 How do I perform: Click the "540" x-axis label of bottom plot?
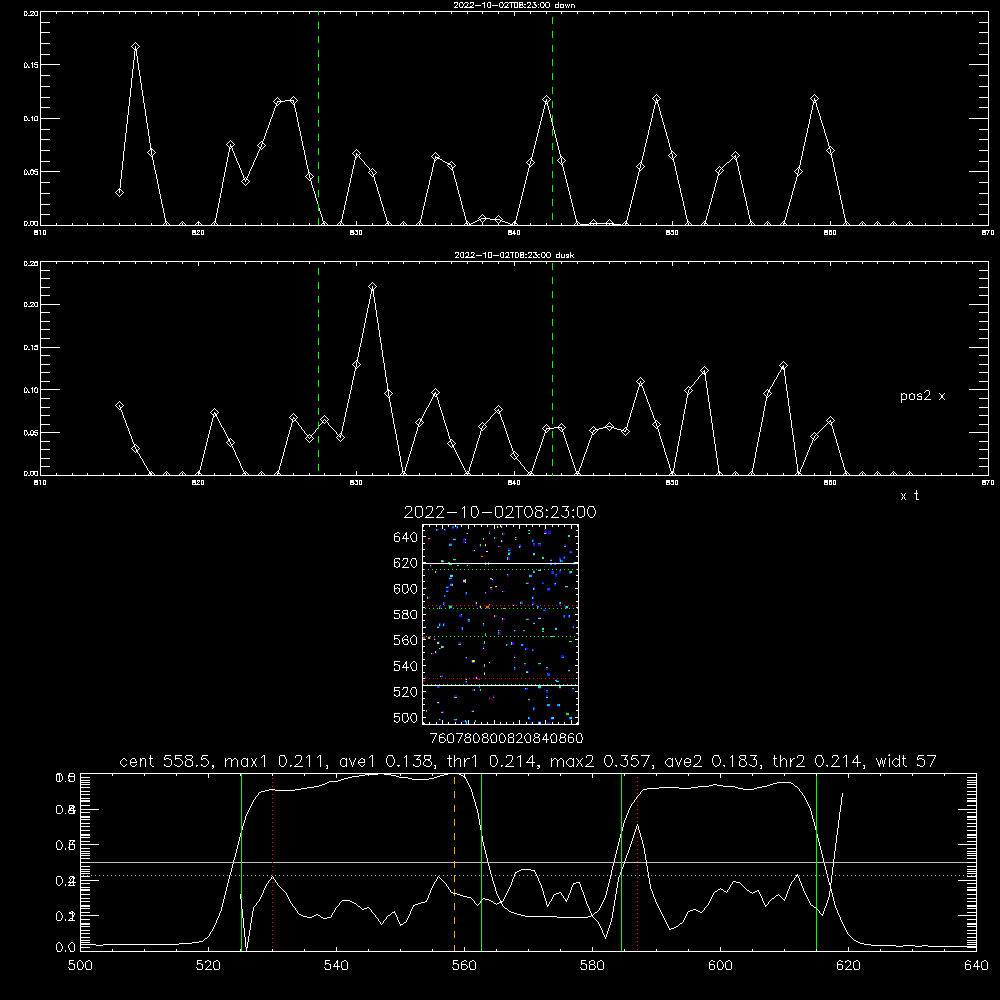tap(336, 966)
